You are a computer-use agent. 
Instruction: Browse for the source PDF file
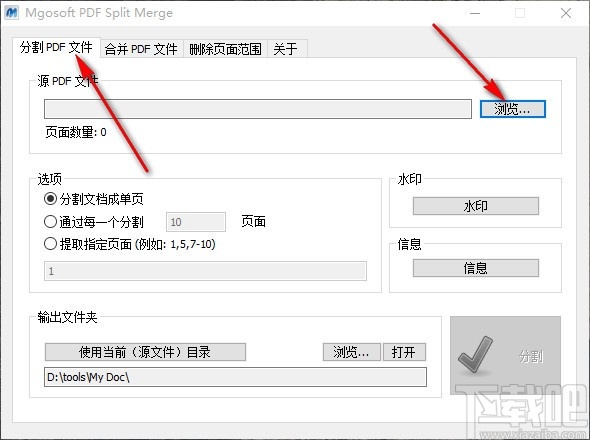tap(512, 109)
